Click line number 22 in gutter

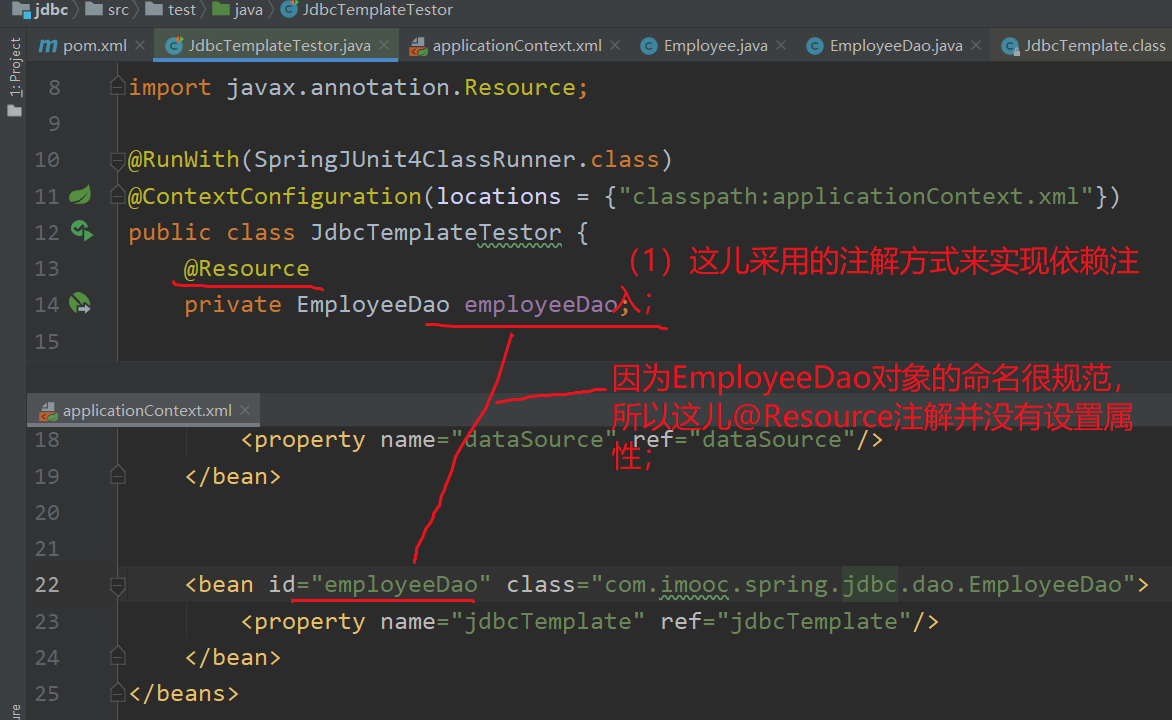pos(46,585)
